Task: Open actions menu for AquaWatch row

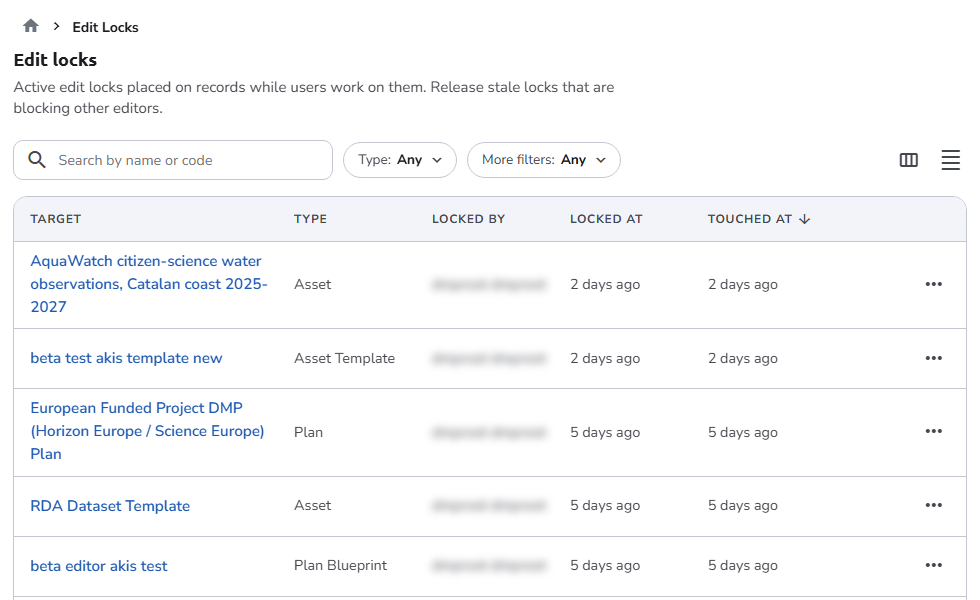Action: tap(933, 284)
